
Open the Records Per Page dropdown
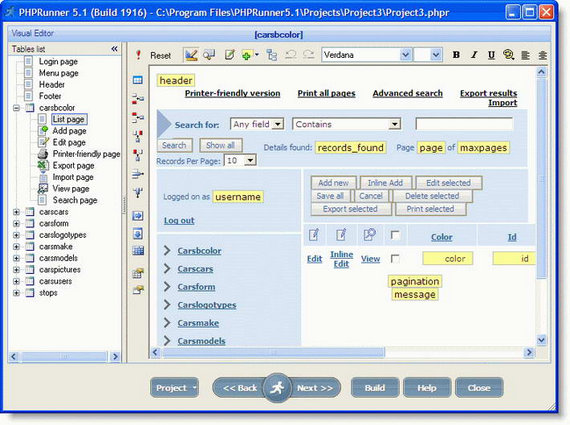coord(250,160)
